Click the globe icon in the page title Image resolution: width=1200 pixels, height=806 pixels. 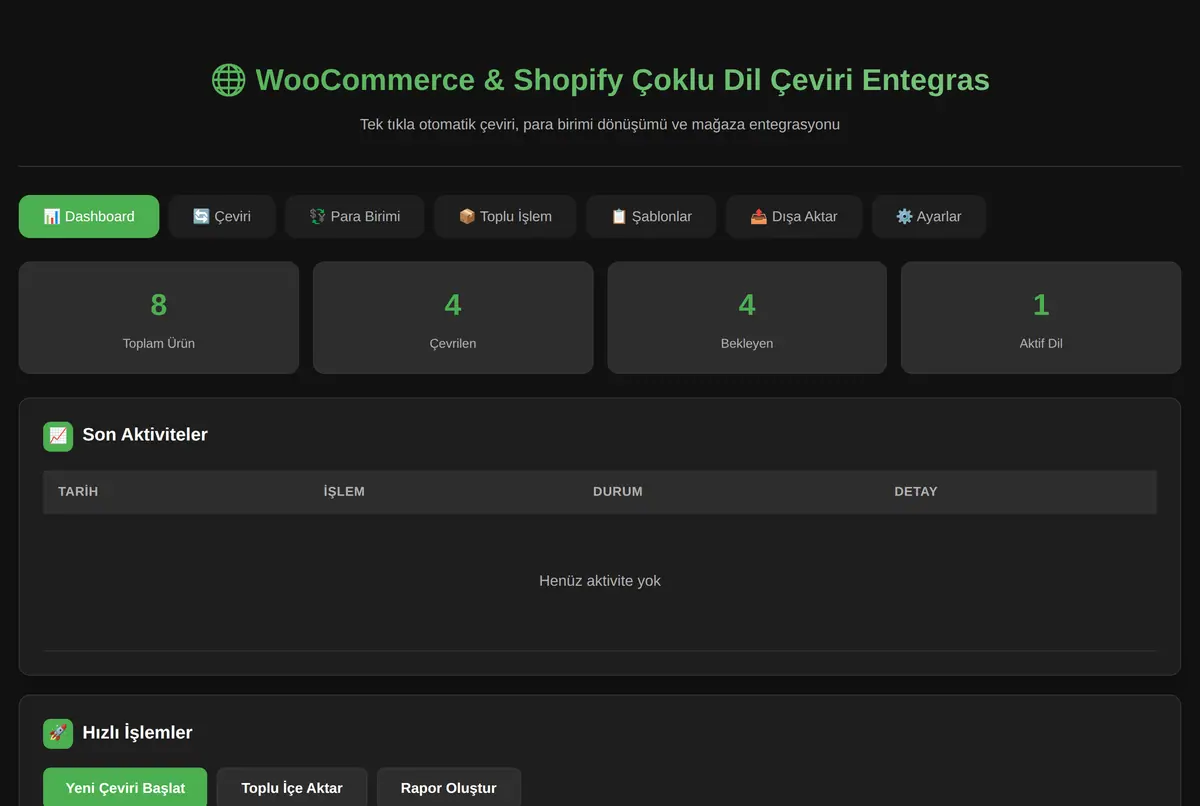tap(228, 80)
